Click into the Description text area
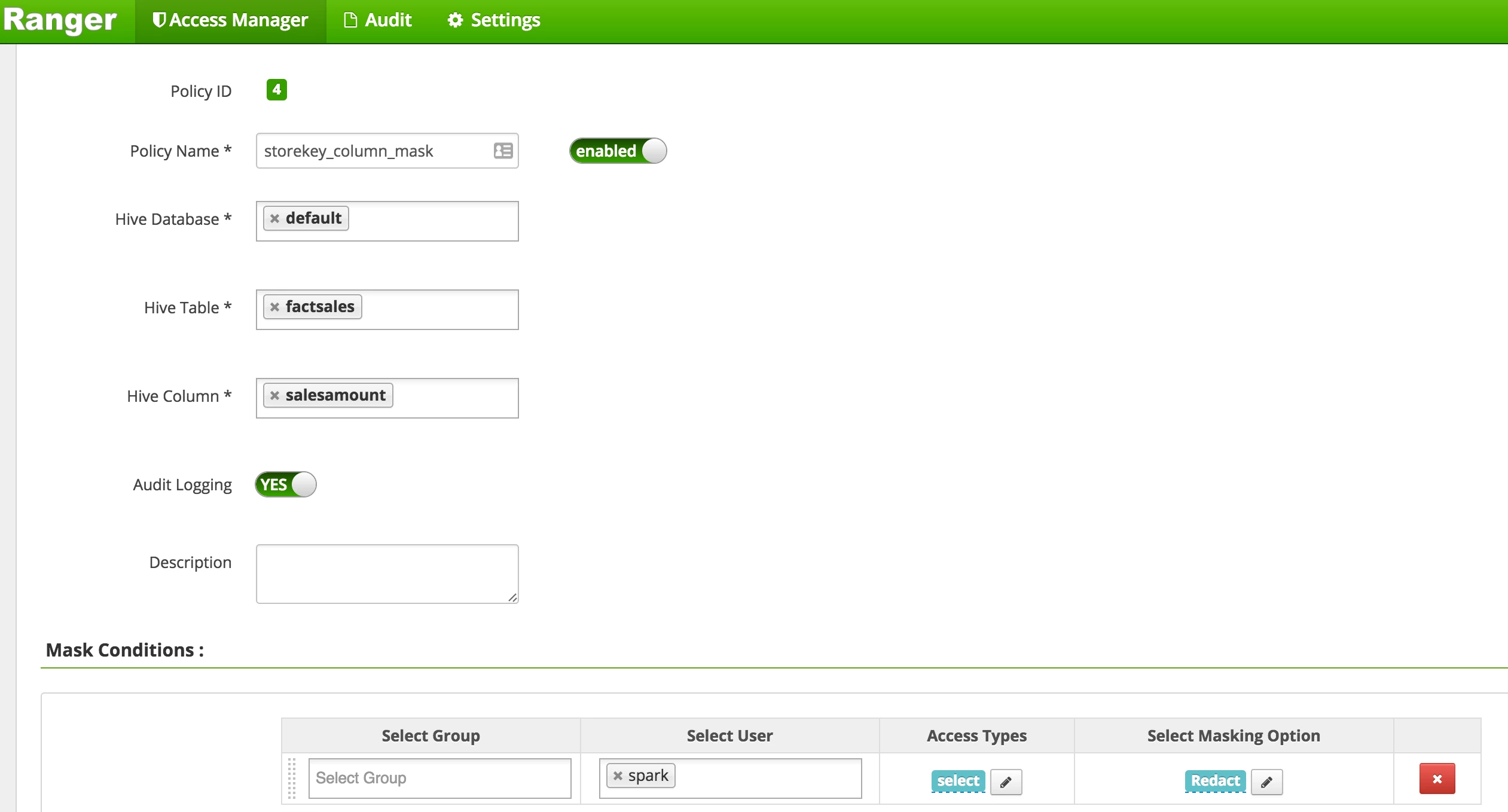The image size is (1508, 812). click(387, 574)
